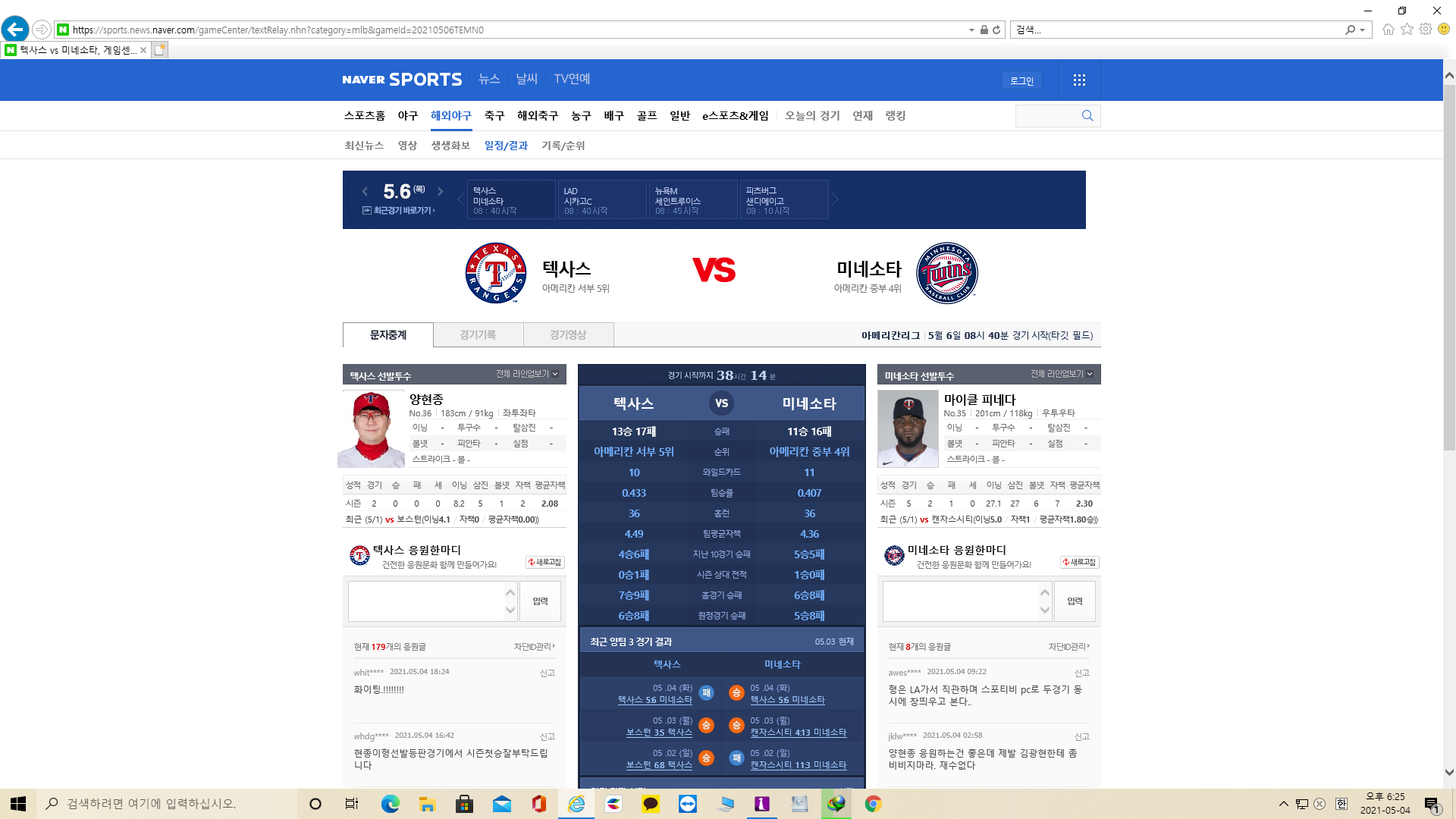Click 새로고침 in 텍사스 응원한마디

[x=545, y=562]
